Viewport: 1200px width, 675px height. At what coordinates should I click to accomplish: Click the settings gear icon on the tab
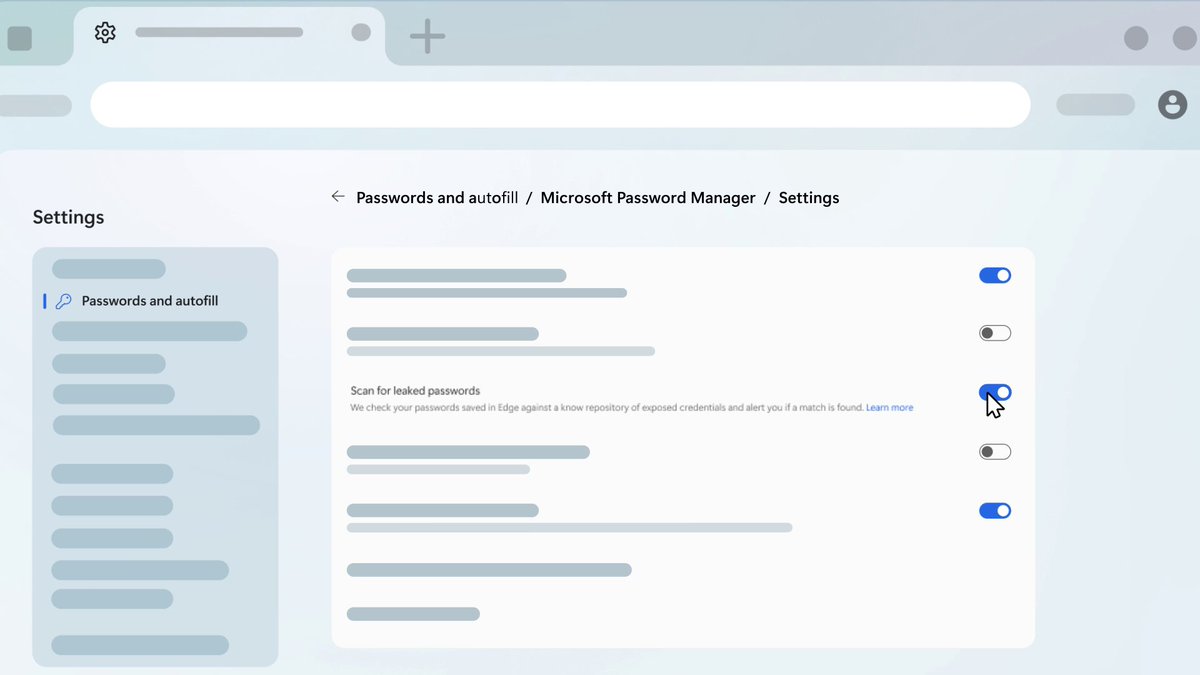(105, 33)
